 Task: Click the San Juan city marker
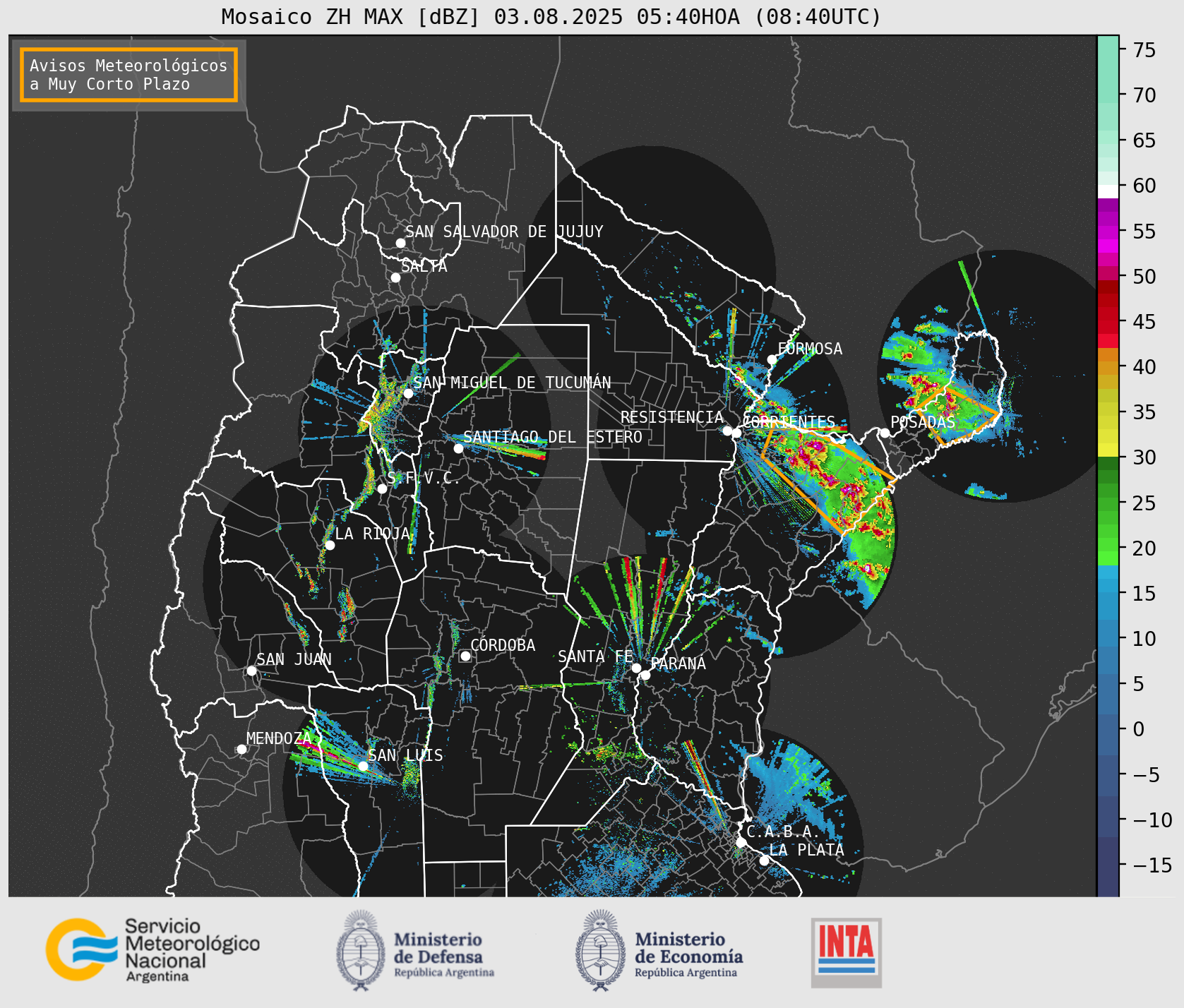point(251,671)
